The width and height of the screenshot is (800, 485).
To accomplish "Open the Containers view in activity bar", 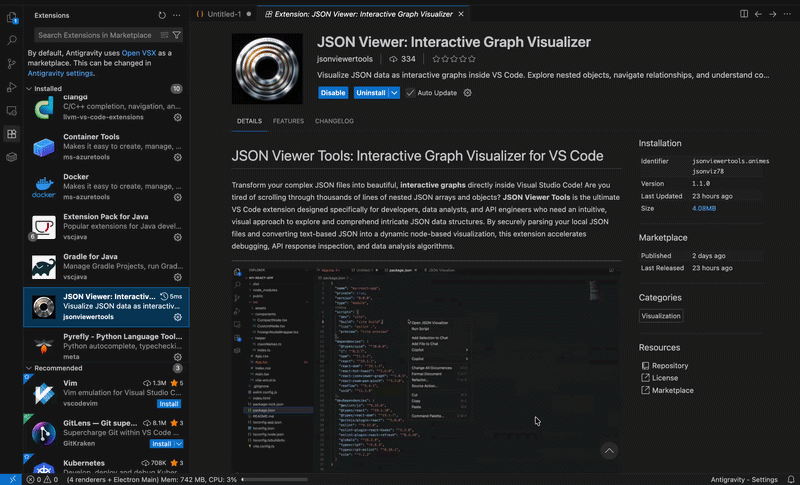I will click(x=11, y=157).
